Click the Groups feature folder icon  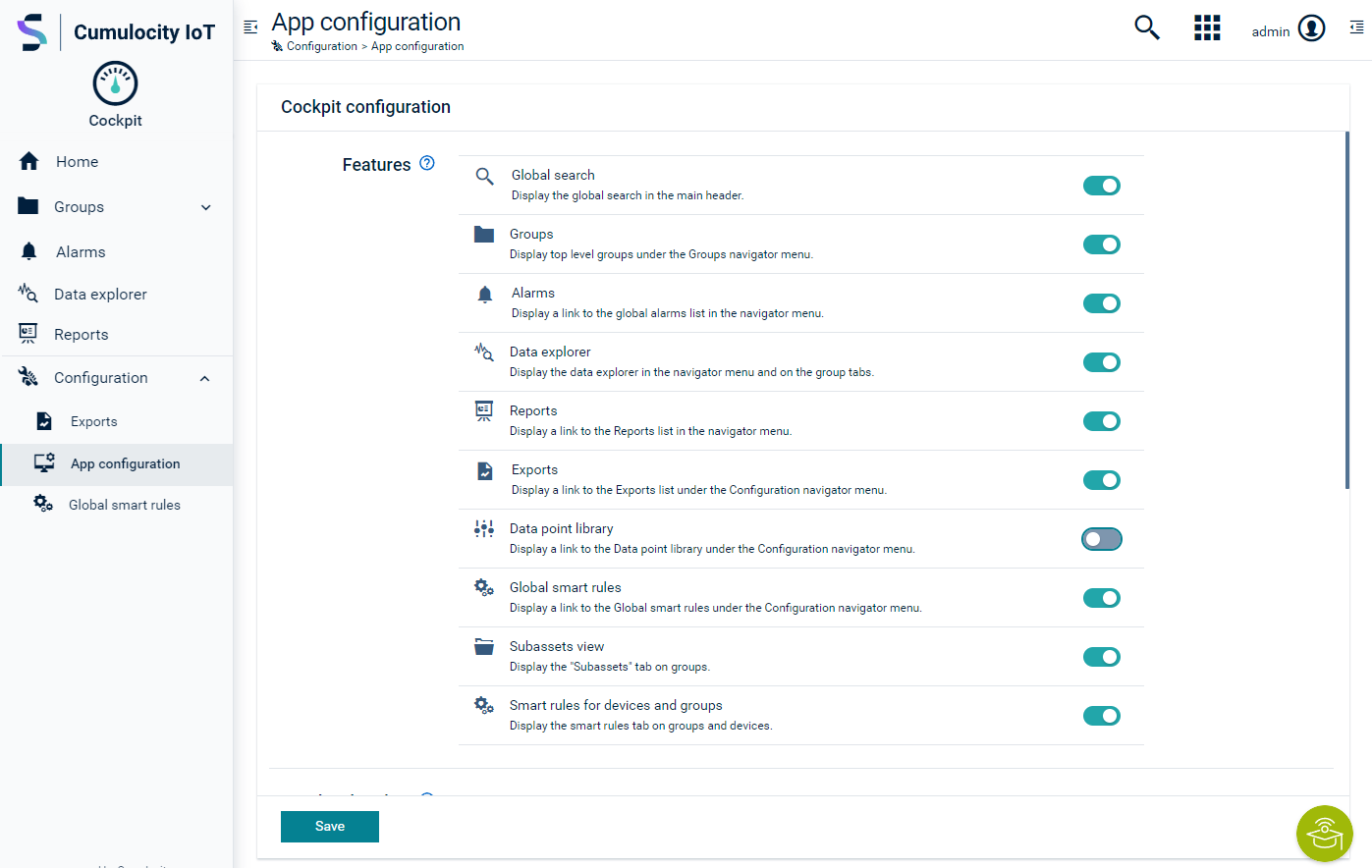(x=484, y=234)
